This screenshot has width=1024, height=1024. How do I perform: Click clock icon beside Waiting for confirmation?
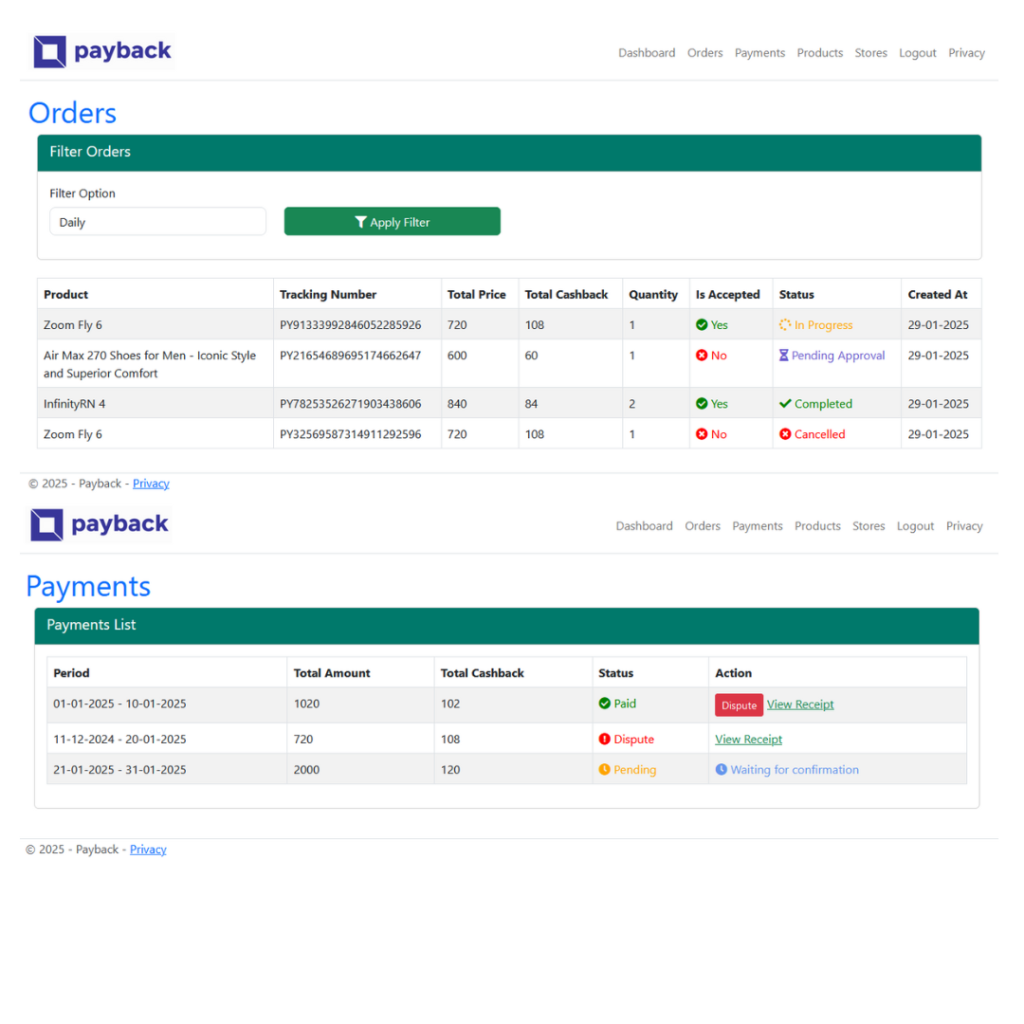pos(721,769)
